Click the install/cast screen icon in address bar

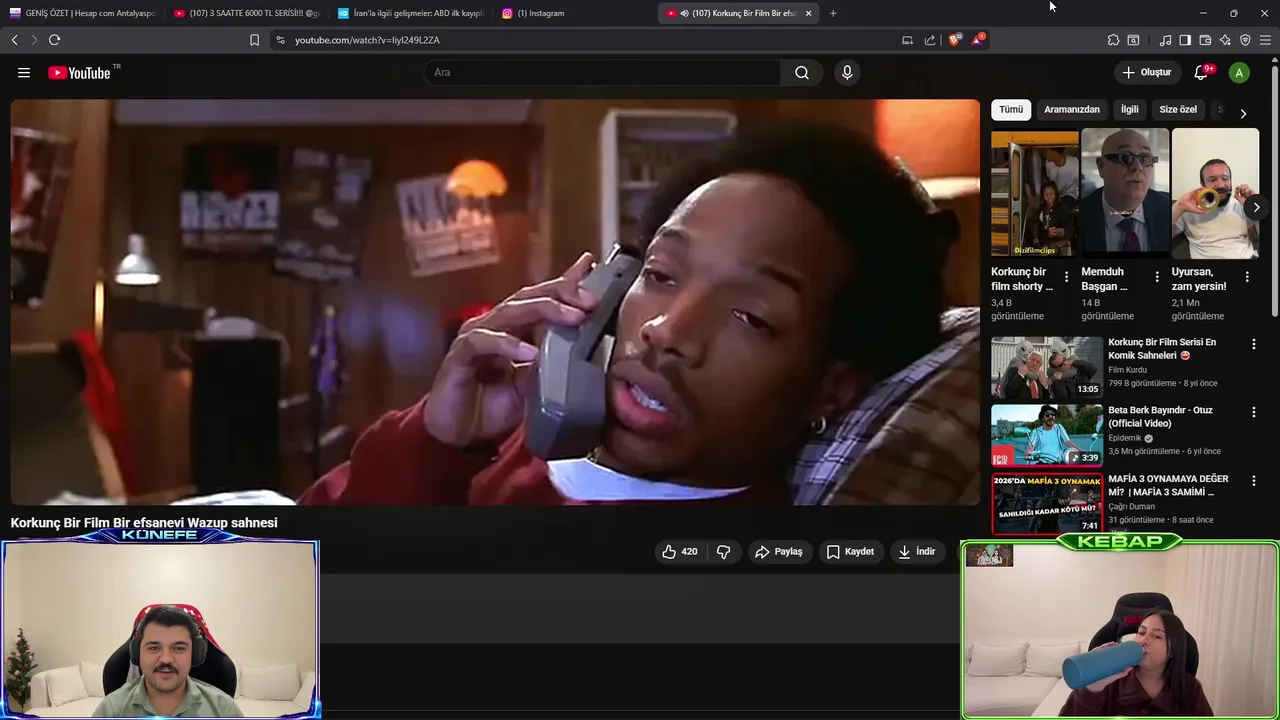(x=907, y=40)
